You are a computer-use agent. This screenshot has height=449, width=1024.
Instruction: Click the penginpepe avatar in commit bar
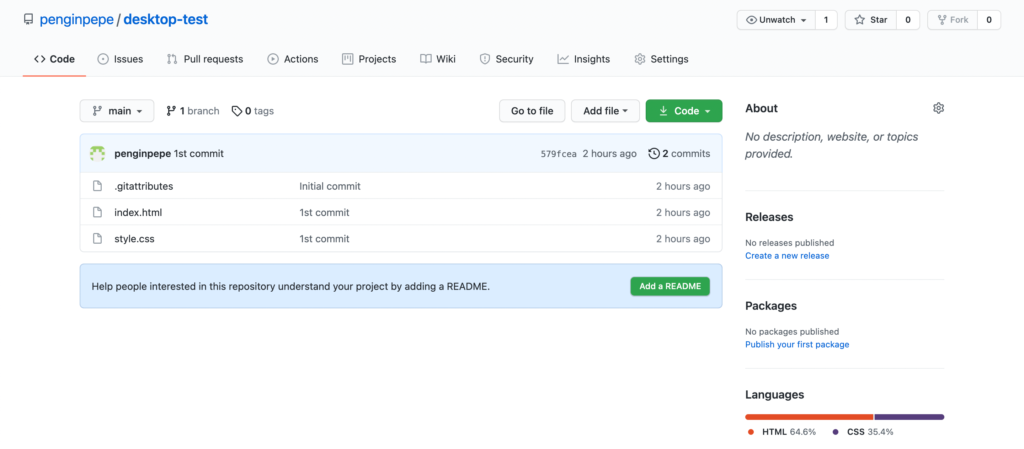click(x=97, y=153)
